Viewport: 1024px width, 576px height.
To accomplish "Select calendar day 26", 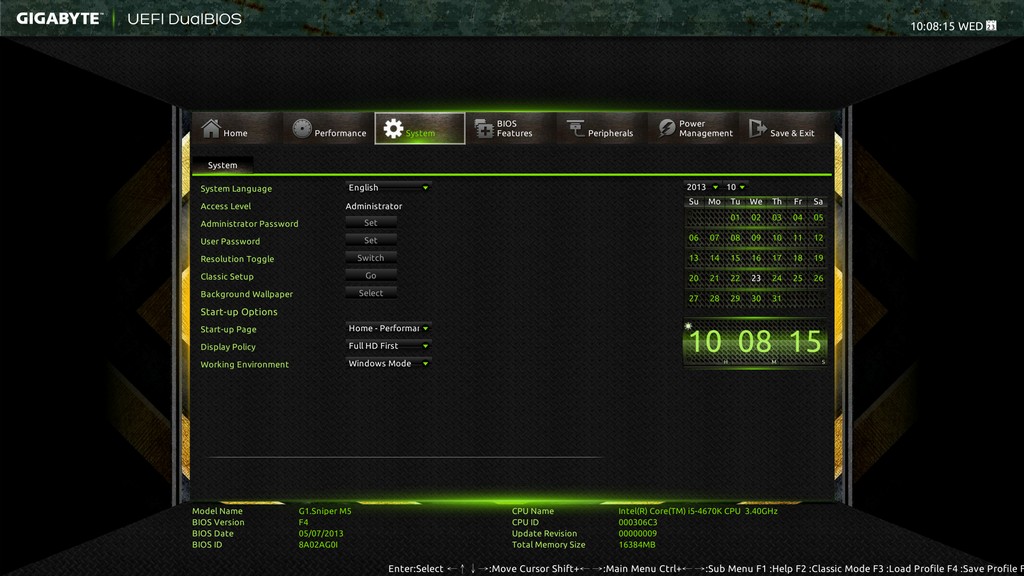I will pyautogui.click(x=818, y=278).
